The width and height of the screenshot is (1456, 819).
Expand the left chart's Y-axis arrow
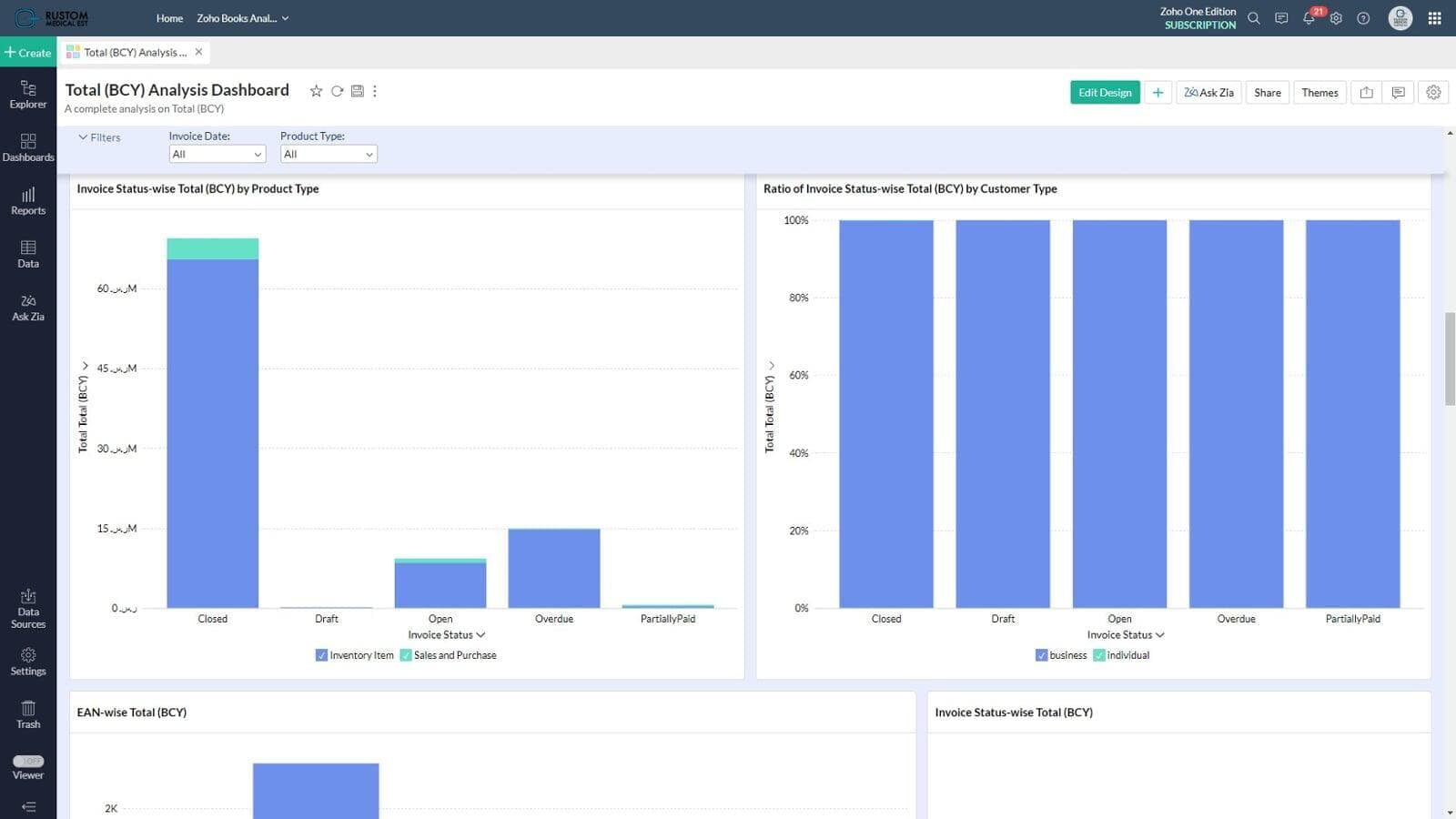[86, 366]
